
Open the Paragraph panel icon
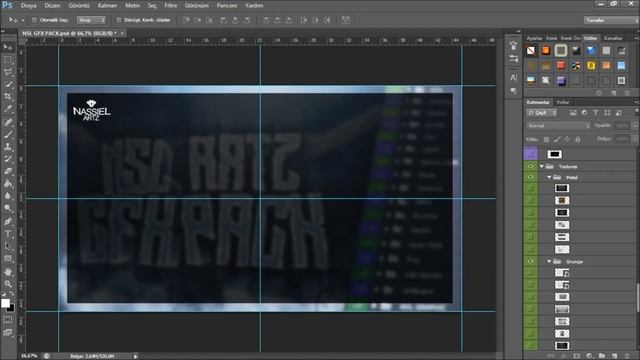click(513, 91)
